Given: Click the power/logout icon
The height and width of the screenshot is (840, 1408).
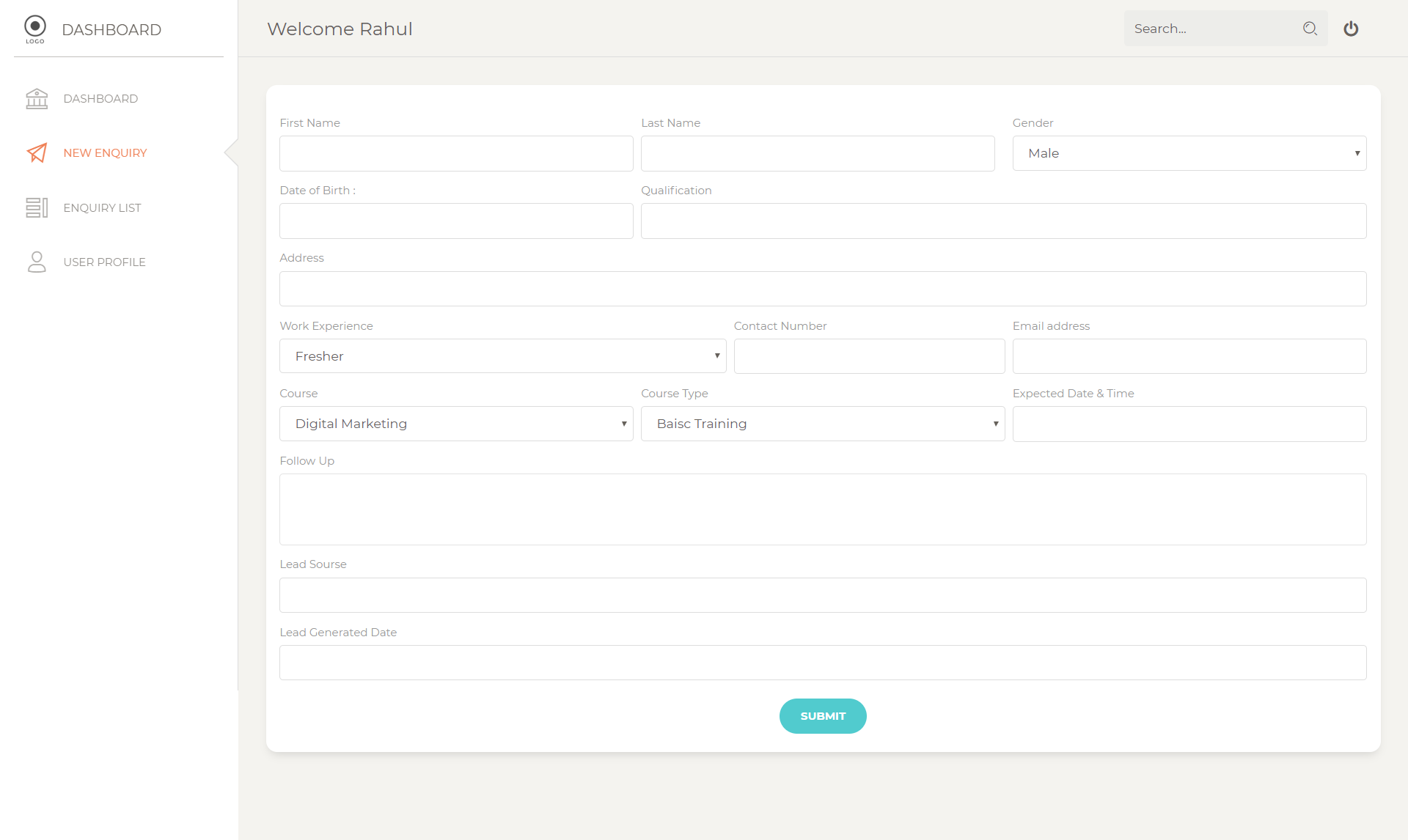Looking at the screenshot, I should pos(1351,28).
